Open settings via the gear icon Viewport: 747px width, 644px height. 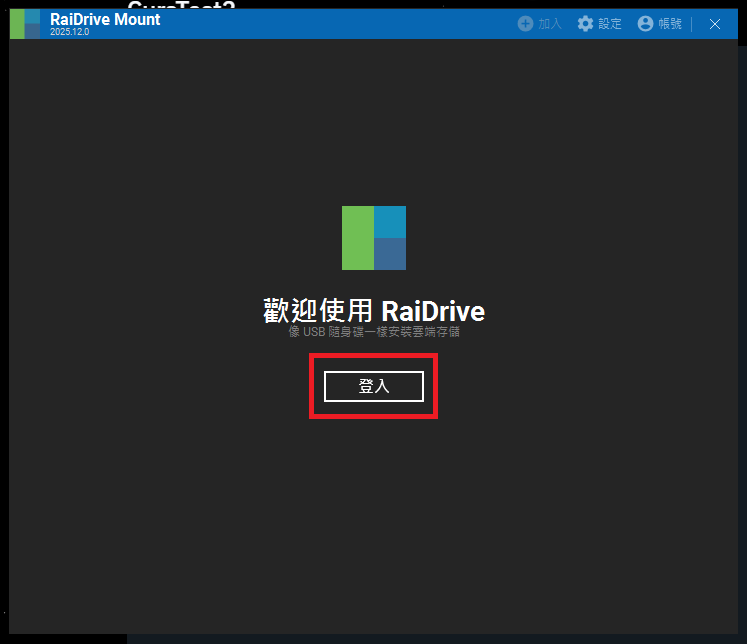585,23
